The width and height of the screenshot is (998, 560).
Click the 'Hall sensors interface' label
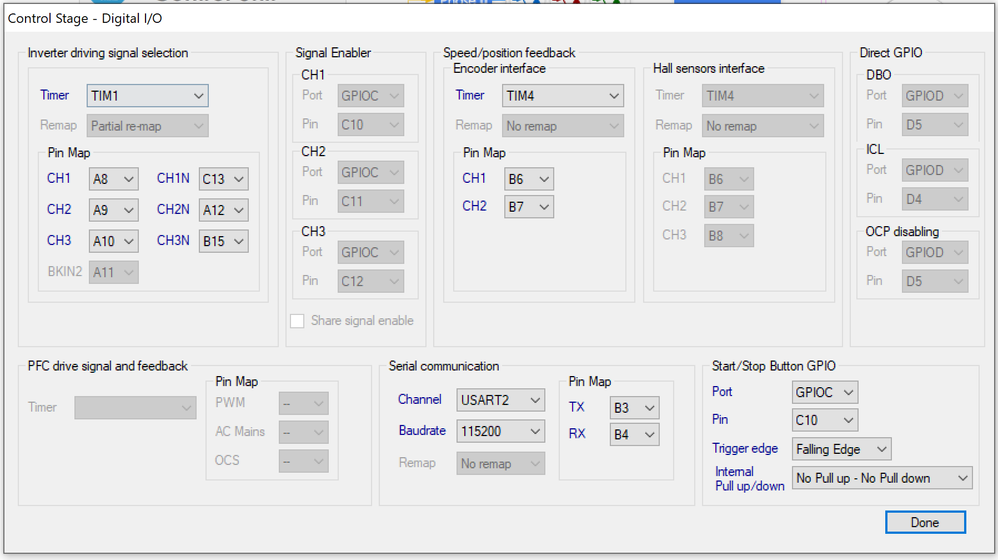[x=708, y=68]
